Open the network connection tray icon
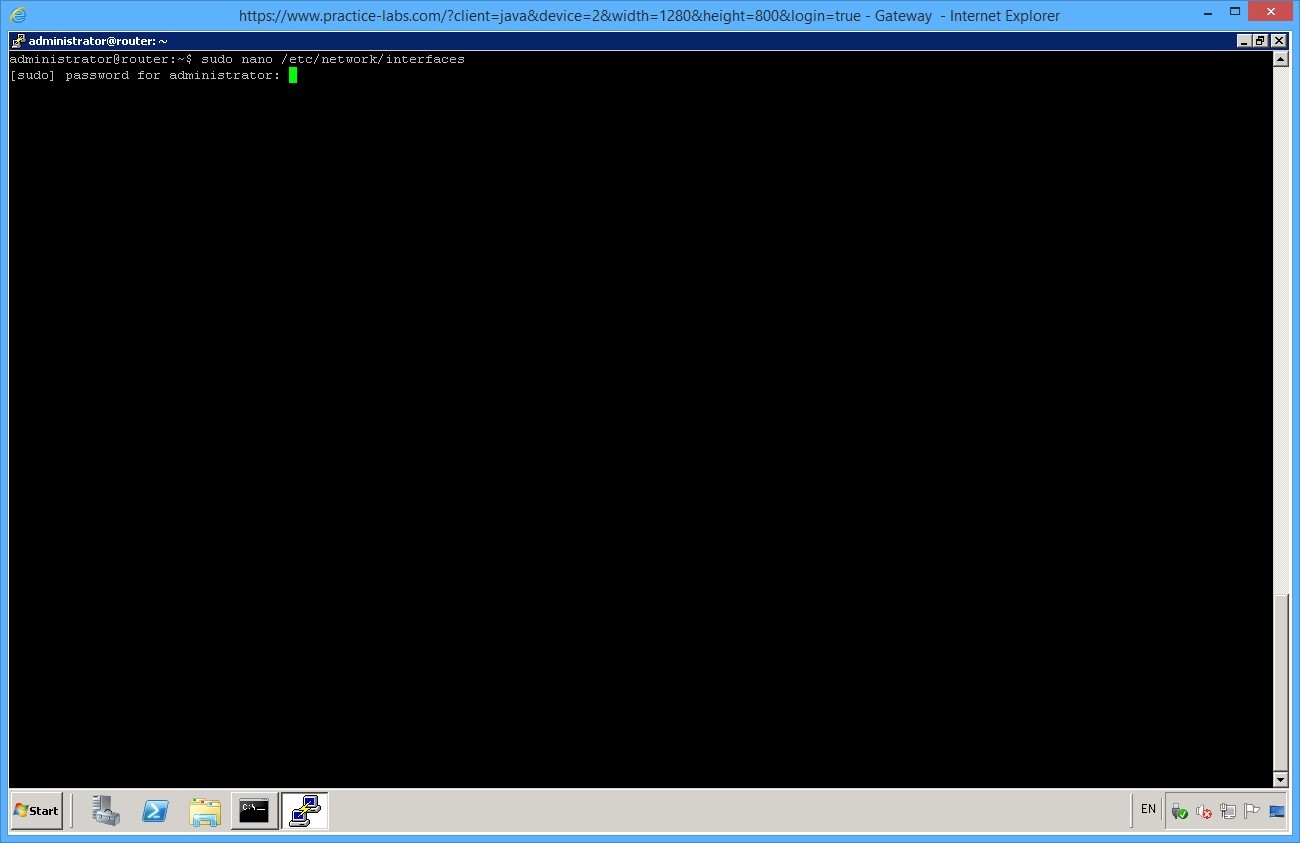 [1228, 811]
